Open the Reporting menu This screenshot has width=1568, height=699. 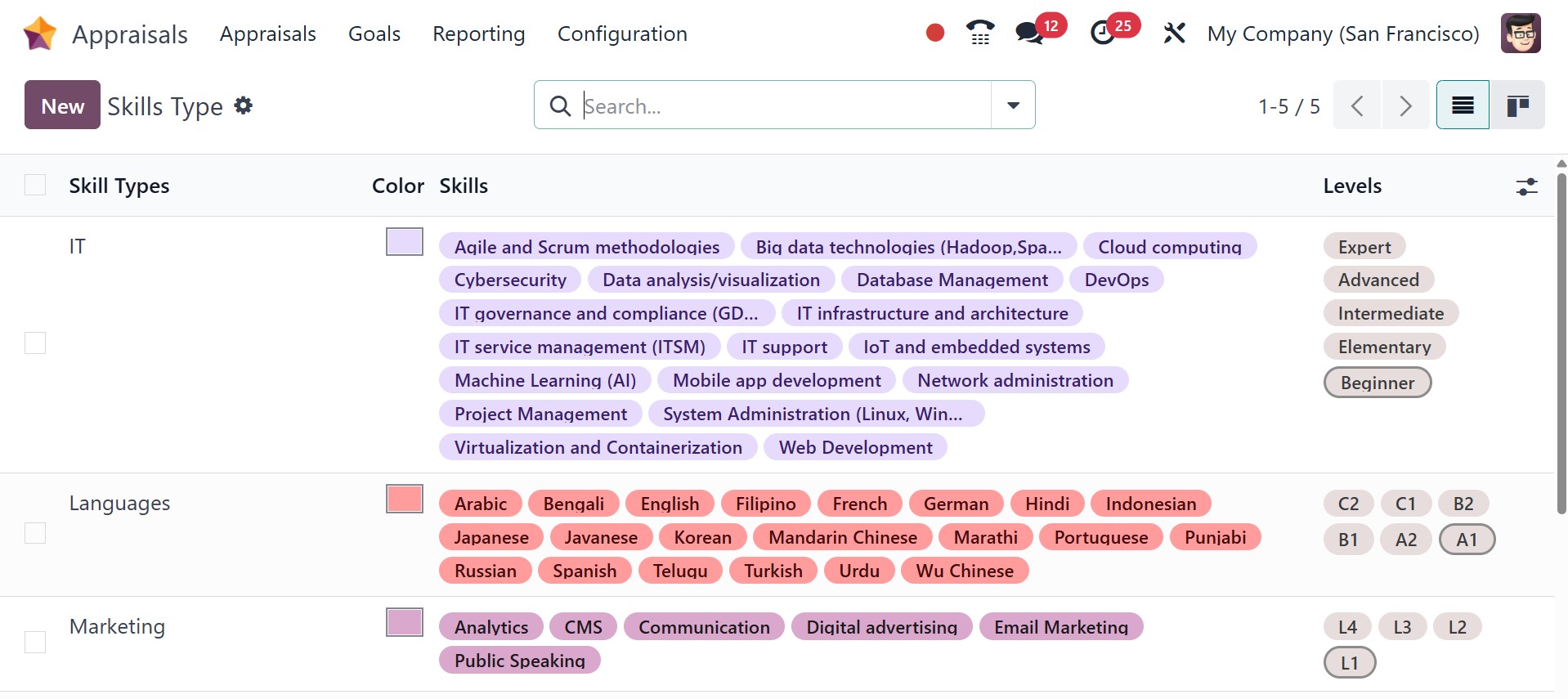(478, 34)
